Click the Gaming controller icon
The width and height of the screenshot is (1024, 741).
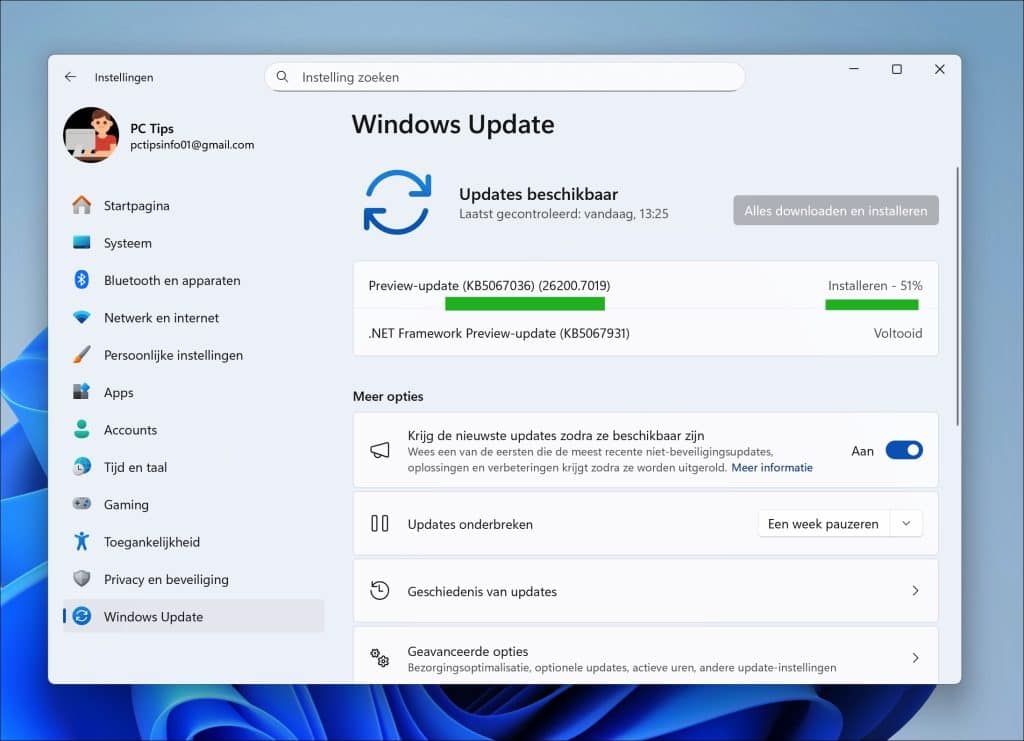[x=82, y=505]
